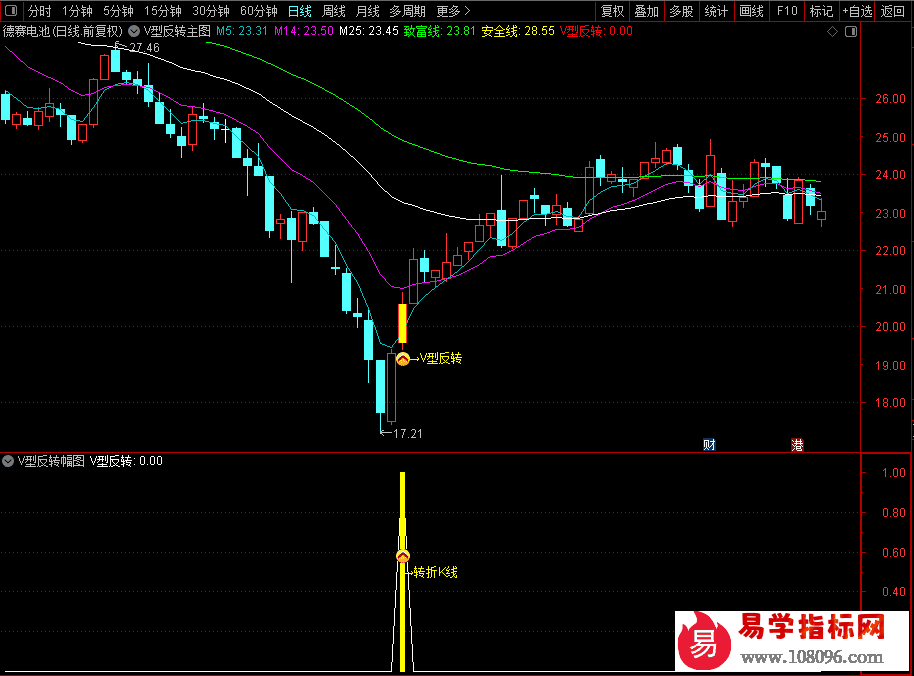Click the red 港 event marker
Viewport: 914px width, 676px height.
[797, 444]
